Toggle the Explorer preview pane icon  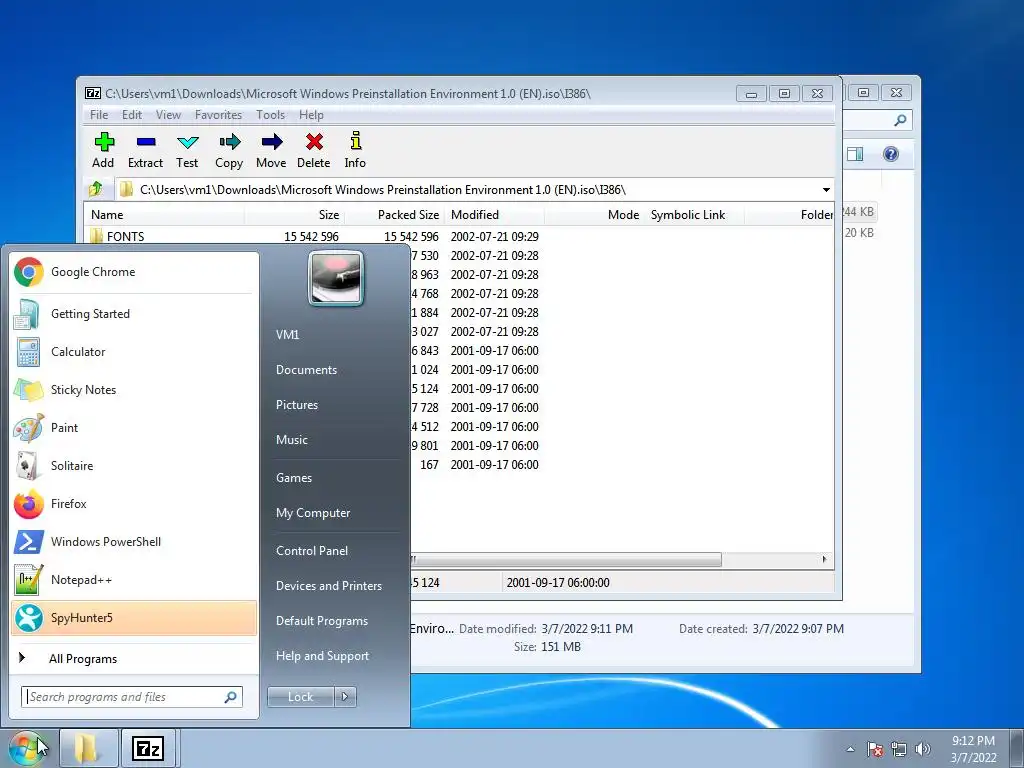[x=855, y=154]
